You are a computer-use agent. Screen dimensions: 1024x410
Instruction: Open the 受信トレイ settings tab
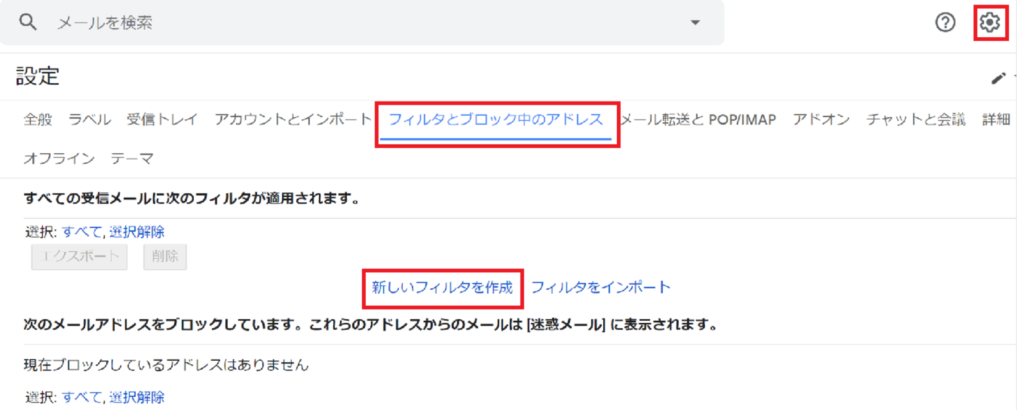[x=162, y=120]
